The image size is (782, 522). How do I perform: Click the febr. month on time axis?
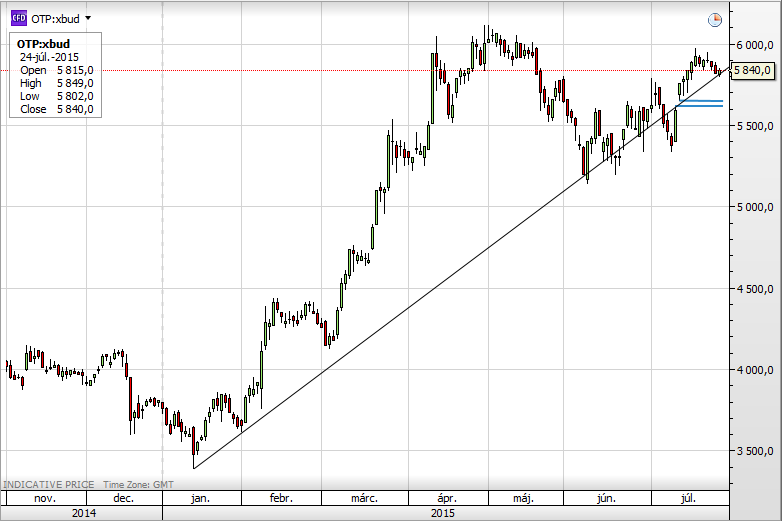281,498
